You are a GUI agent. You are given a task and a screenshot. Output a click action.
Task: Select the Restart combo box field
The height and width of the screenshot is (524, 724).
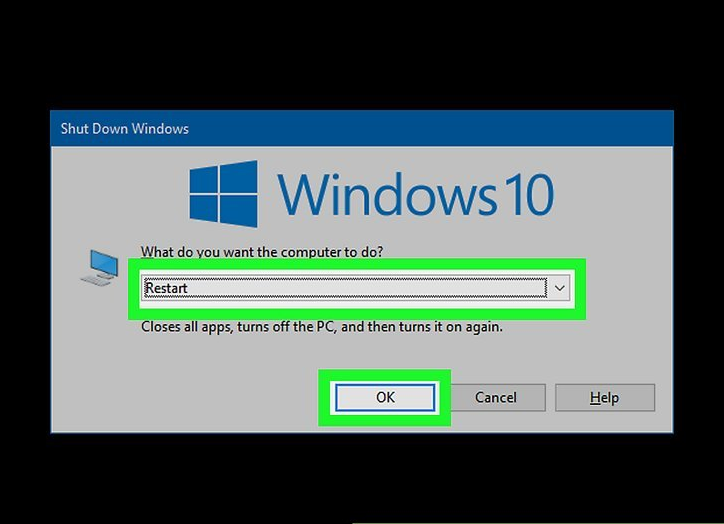click(x=356, y=289)
